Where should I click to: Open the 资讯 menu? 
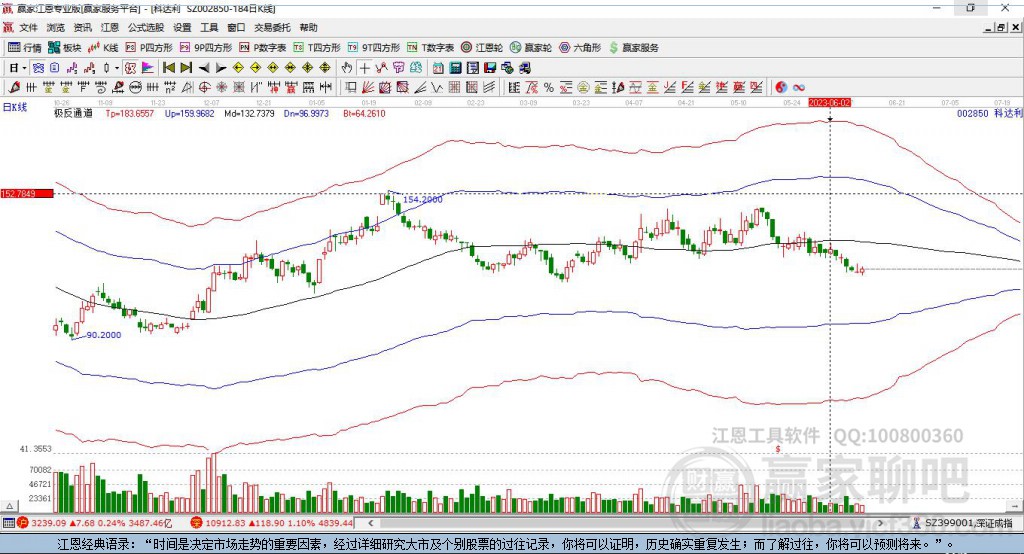(82, 27)
